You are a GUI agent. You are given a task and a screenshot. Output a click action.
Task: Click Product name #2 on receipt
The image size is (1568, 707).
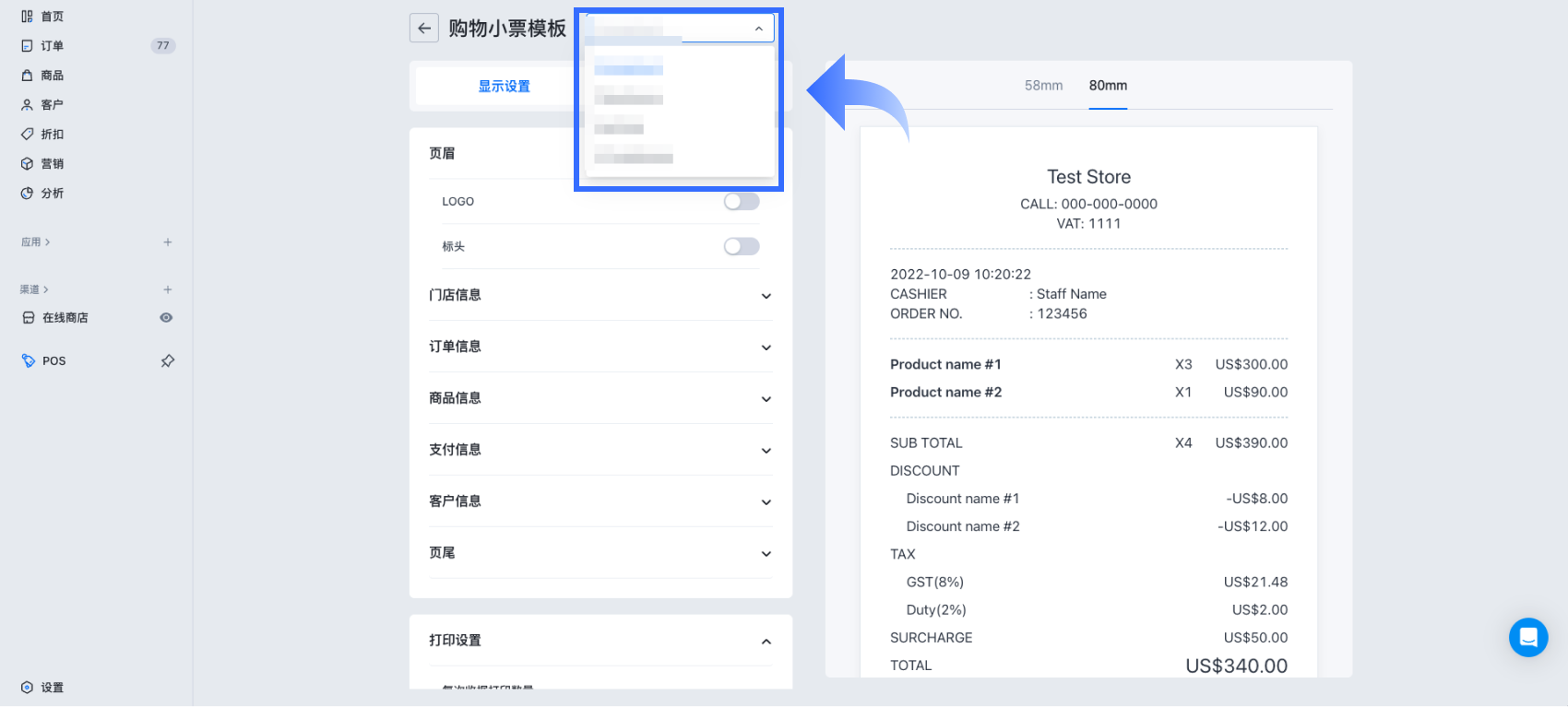point(945,393)
